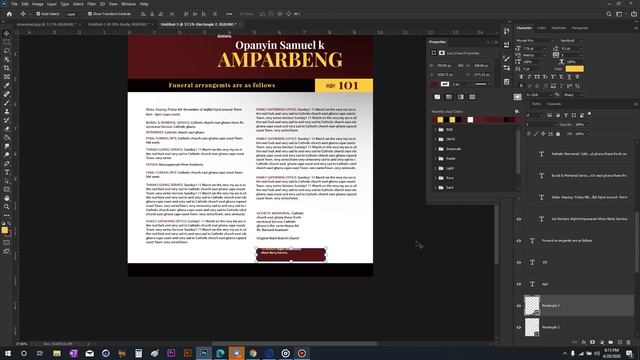
Task: Expand the CMYK swatch folder
Action: (x=436, y=139)
